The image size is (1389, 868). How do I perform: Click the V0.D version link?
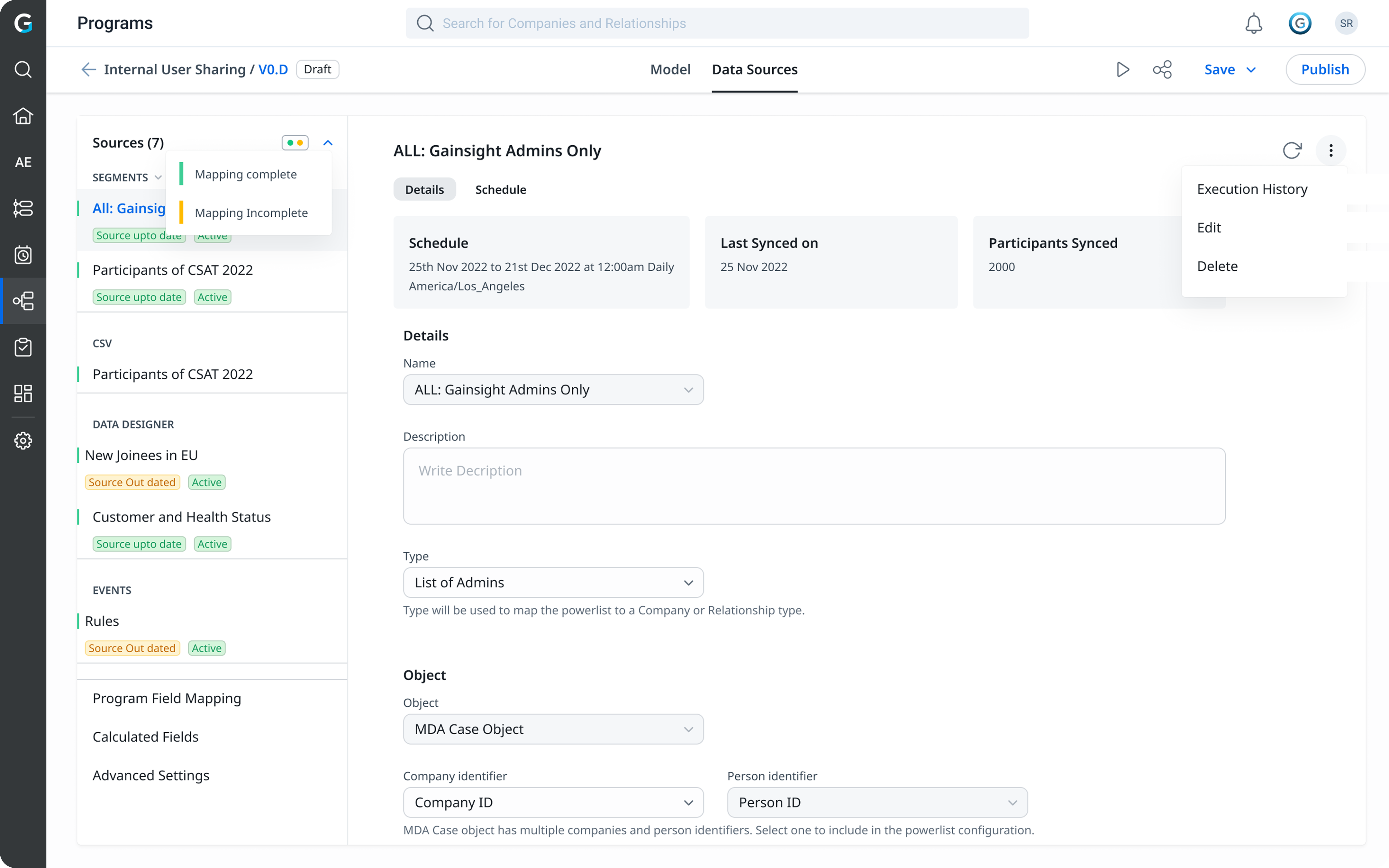click(273, 69)
